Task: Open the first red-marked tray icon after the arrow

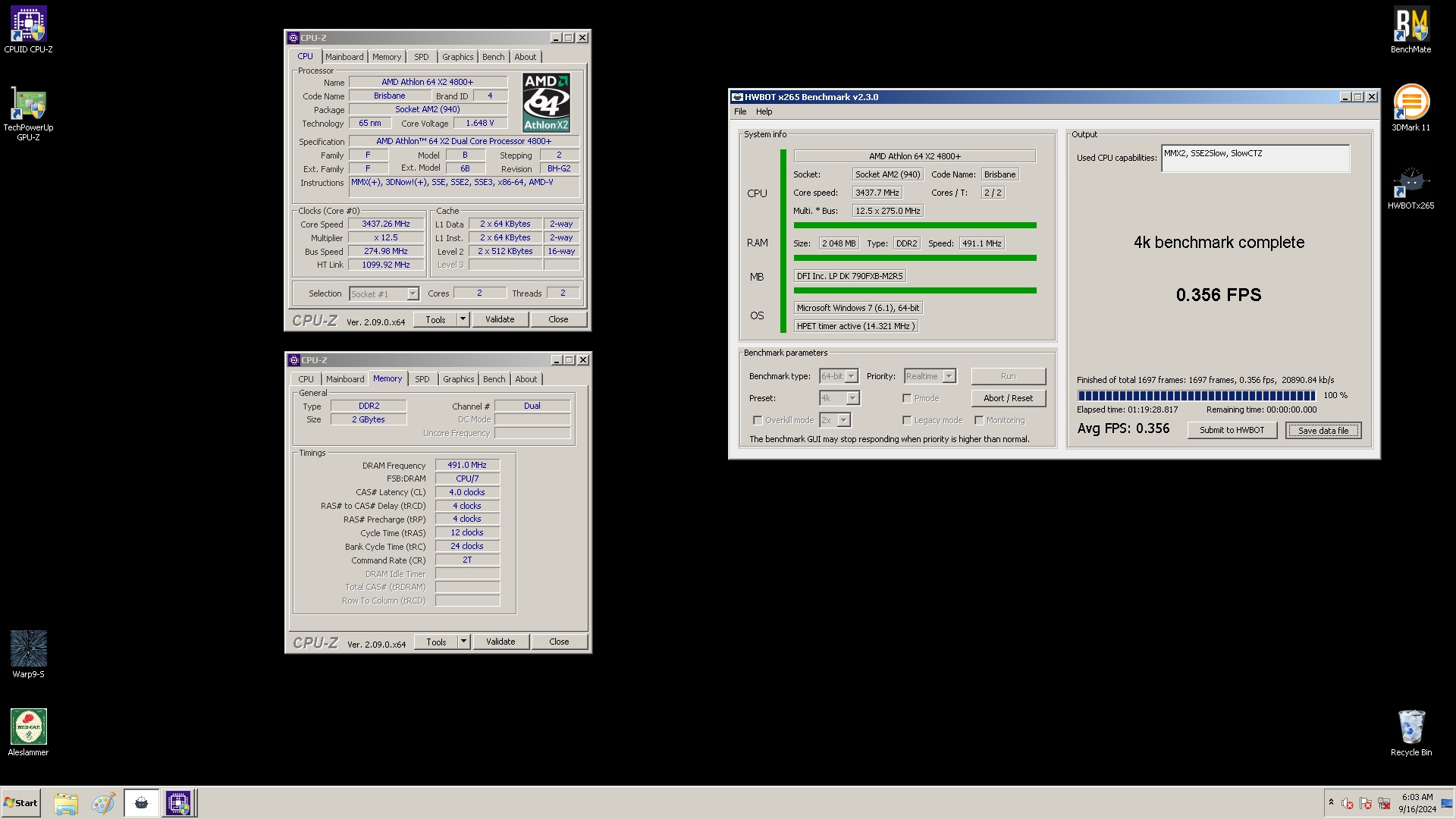Action: (1348, 803)
